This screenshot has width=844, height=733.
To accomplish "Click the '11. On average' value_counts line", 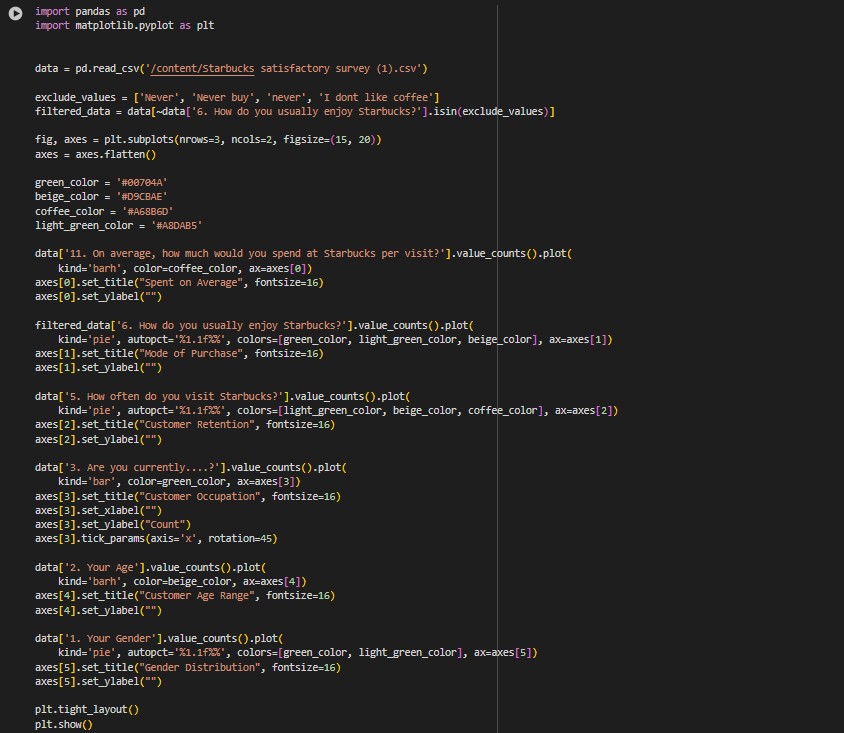I will tap(303, 253).
